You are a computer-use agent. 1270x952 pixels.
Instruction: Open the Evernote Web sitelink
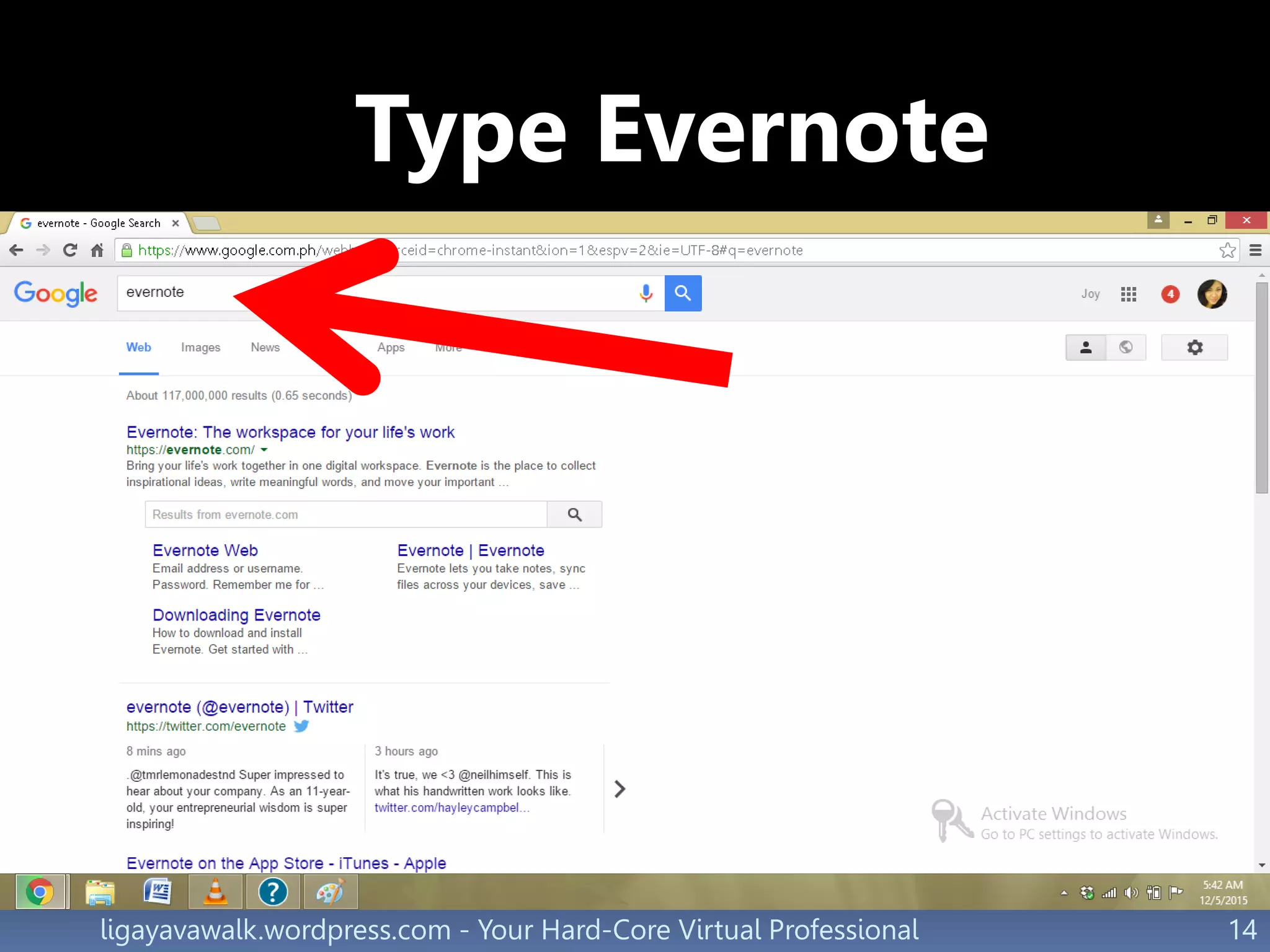[x=205, y=550]
